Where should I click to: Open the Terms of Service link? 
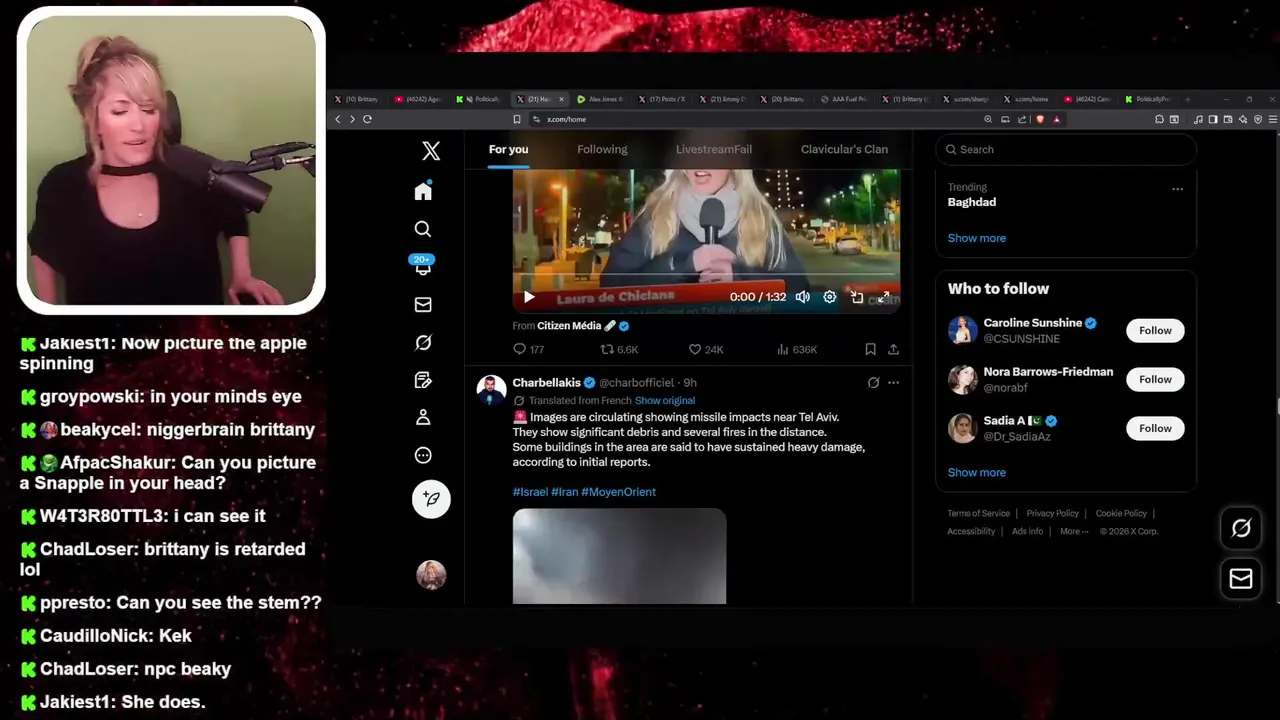(978, 513)
